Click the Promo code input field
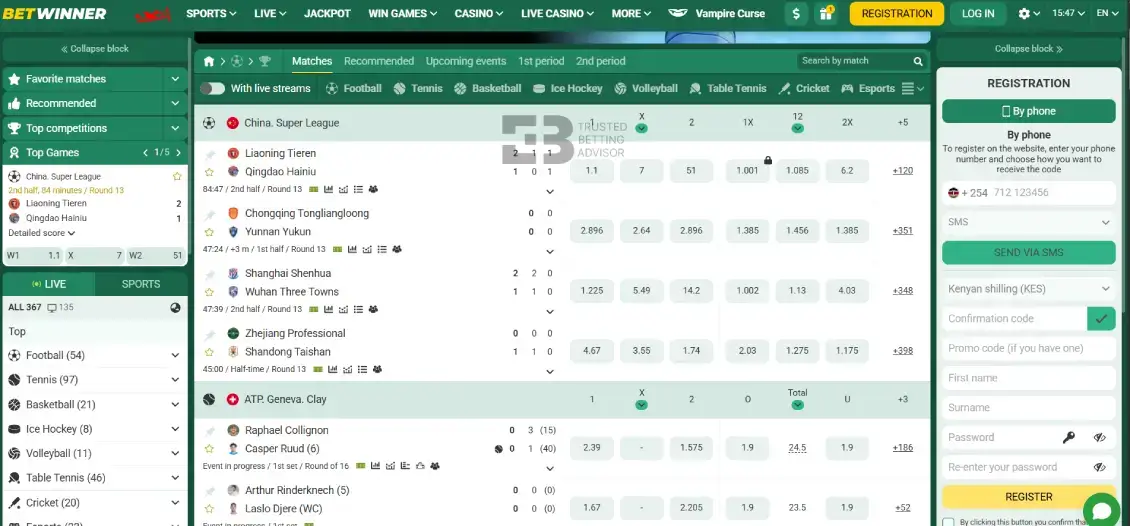The height and width of the screenshot is (526, 1130). point(1028,348)
